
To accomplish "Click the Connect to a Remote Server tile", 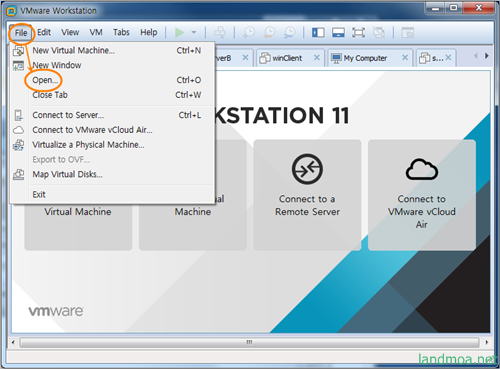I will [307, 195].
